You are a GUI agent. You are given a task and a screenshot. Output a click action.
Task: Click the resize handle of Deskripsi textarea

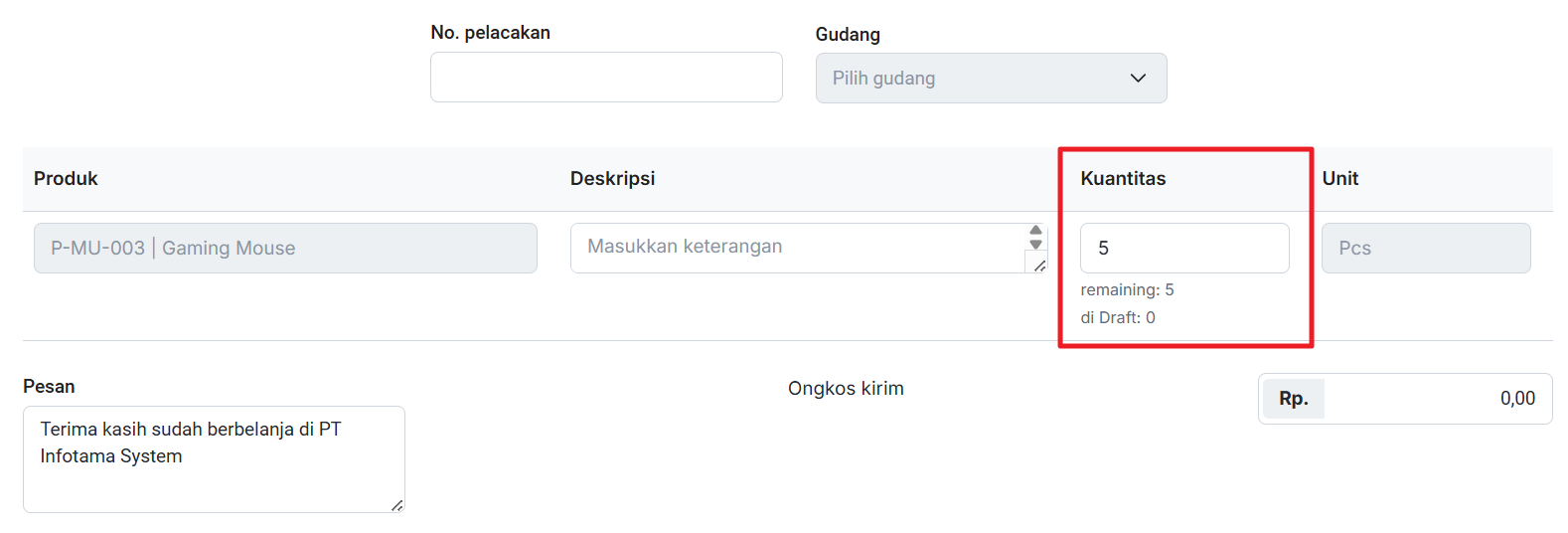(1039, 266)
